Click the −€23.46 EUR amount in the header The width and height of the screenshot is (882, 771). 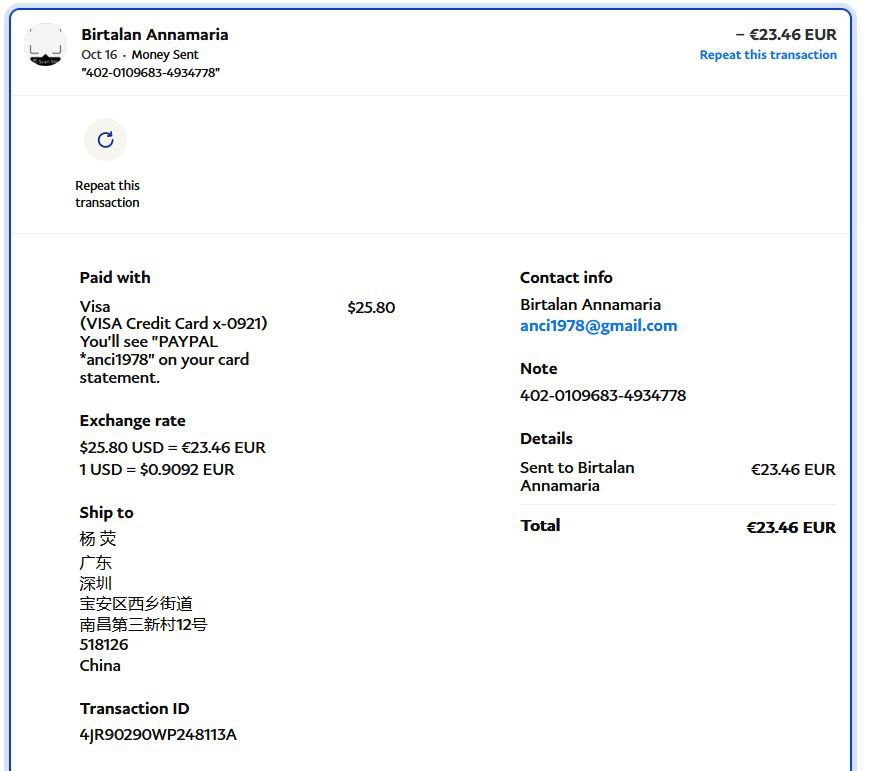[786, 34]
